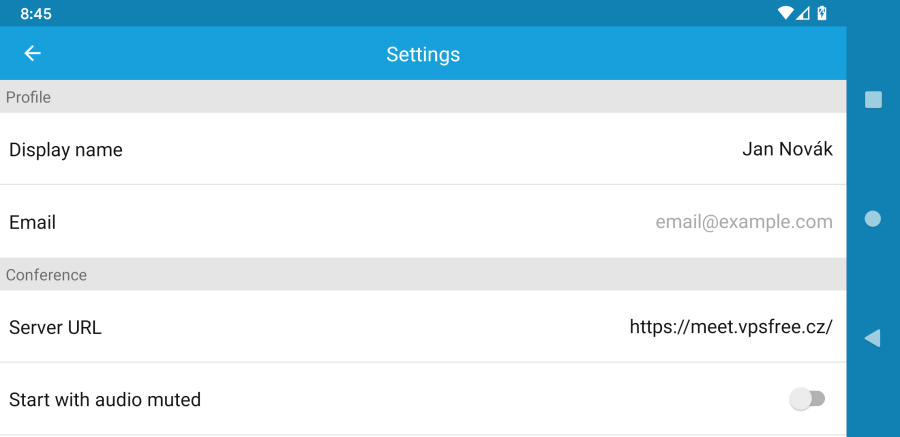
Task: Tap the Android recent apps square button
Action: [x=873, y=99]
